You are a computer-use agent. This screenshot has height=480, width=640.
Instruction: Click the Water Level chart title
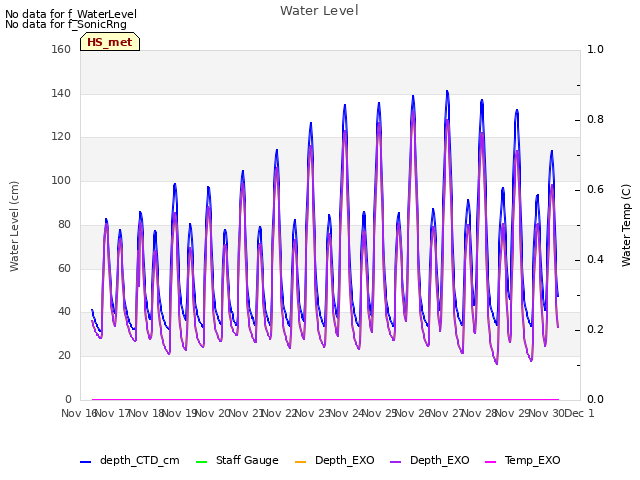point(319,11)
